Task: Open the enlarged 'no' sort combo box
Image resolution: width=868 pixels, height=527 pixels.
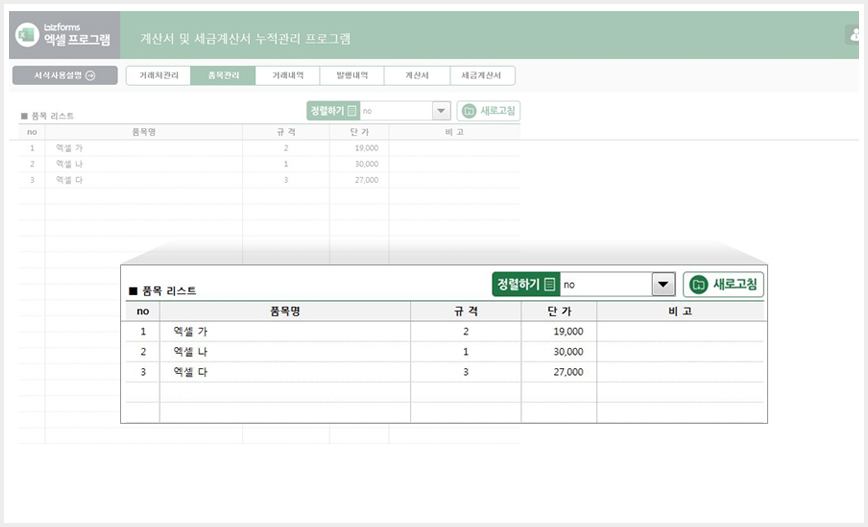Action: tap(617, 285)
